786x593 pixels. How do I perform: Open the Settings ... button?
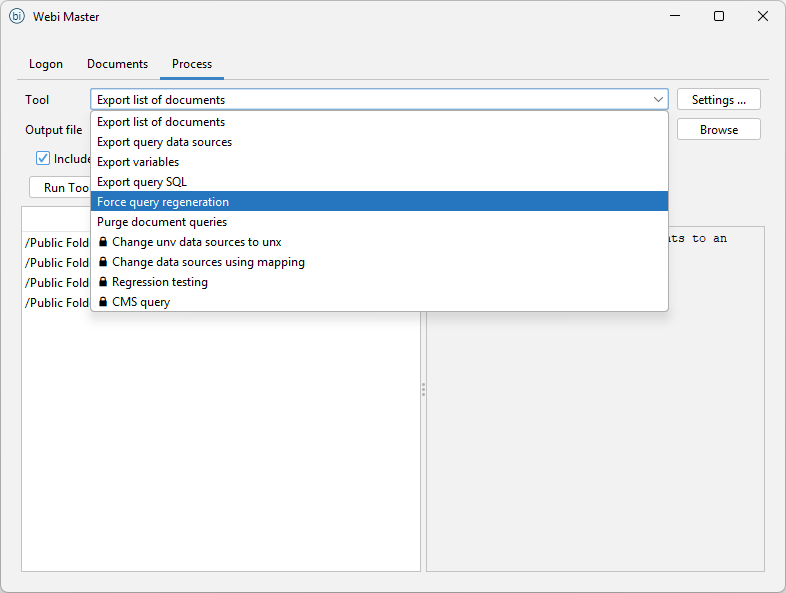718,100
